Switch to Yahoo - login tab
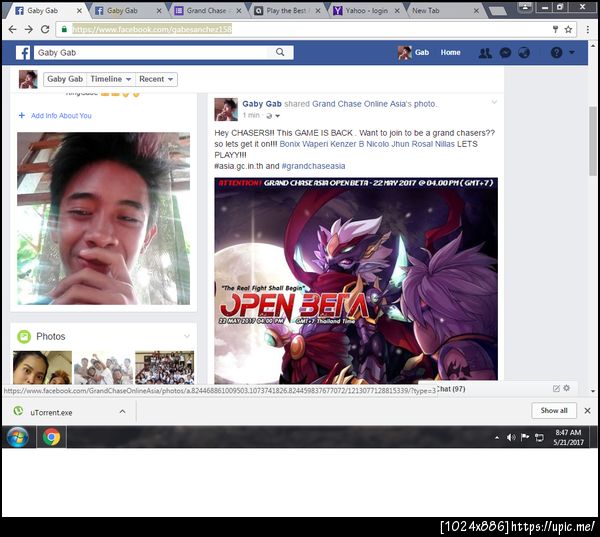Screen dimensions: 600x537 click(x=367, y=11)
